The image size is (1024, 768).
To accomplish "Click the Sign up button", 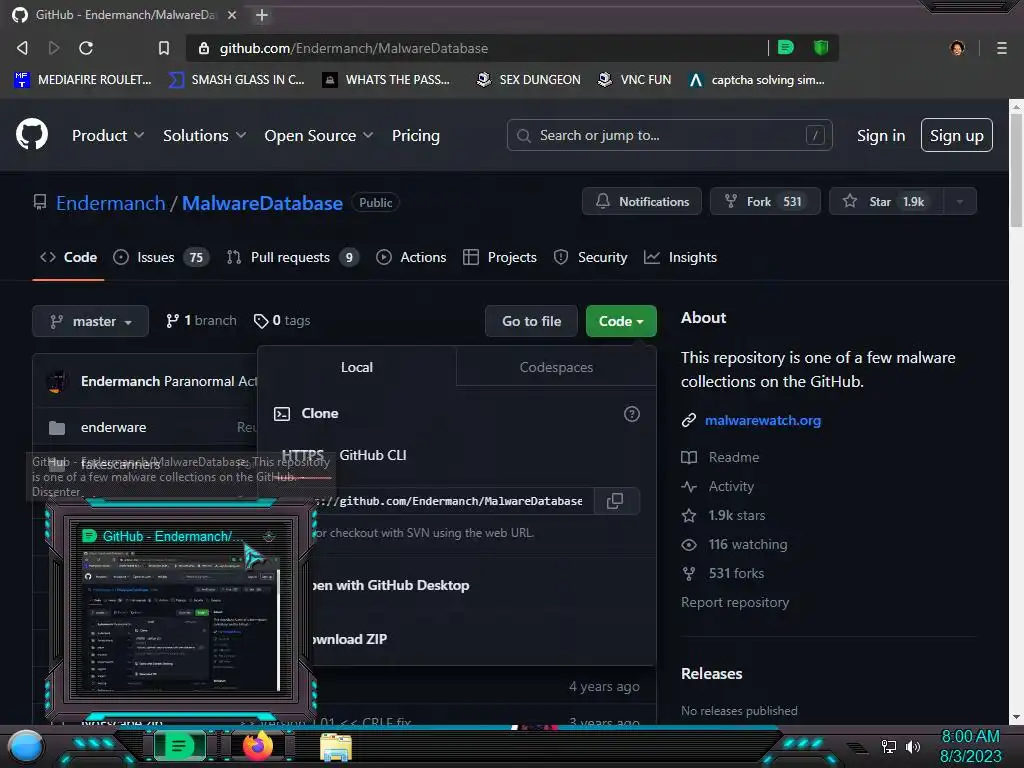I will 956,135.
